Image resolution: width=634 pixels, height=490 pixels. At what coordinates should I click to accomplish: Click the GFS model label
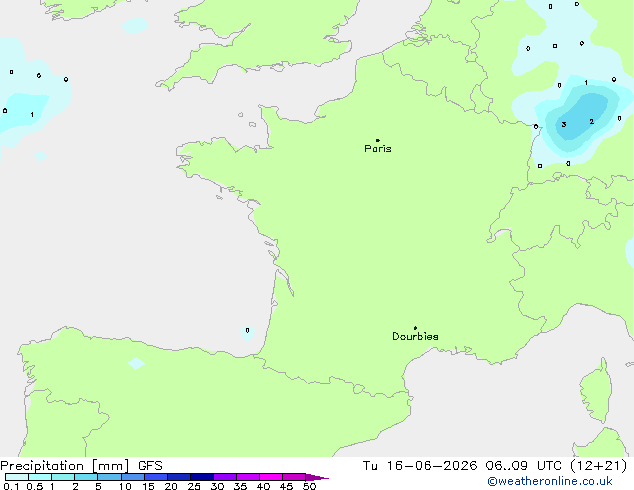tap(150, 466)
